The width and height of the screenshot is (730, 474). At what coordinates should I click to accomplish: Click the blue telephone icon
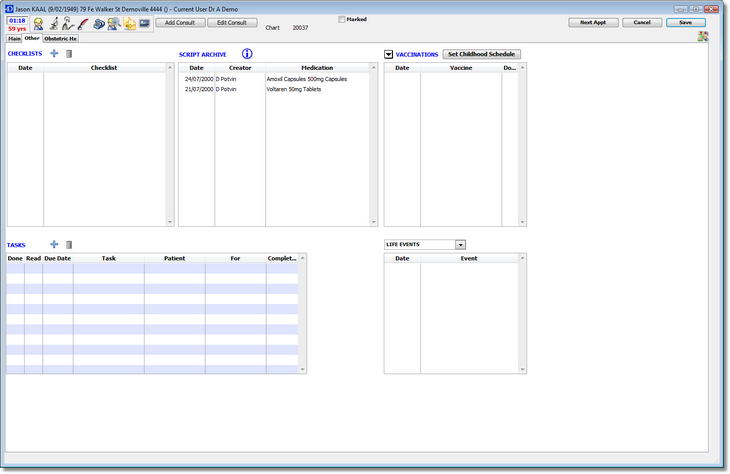coord(99,24)
